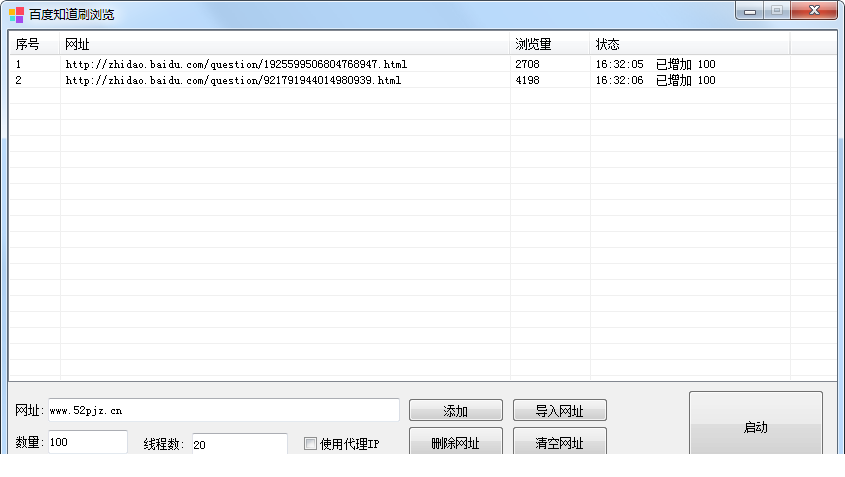
Task: Click the 添加 button
Action: [x=455, y=411]
